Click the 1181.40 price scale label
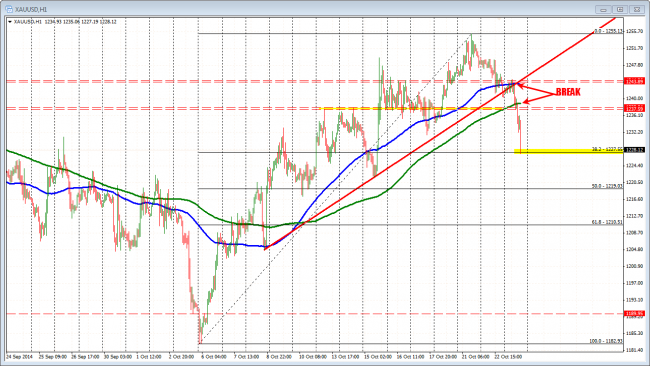650x366 pixels. 635,350
